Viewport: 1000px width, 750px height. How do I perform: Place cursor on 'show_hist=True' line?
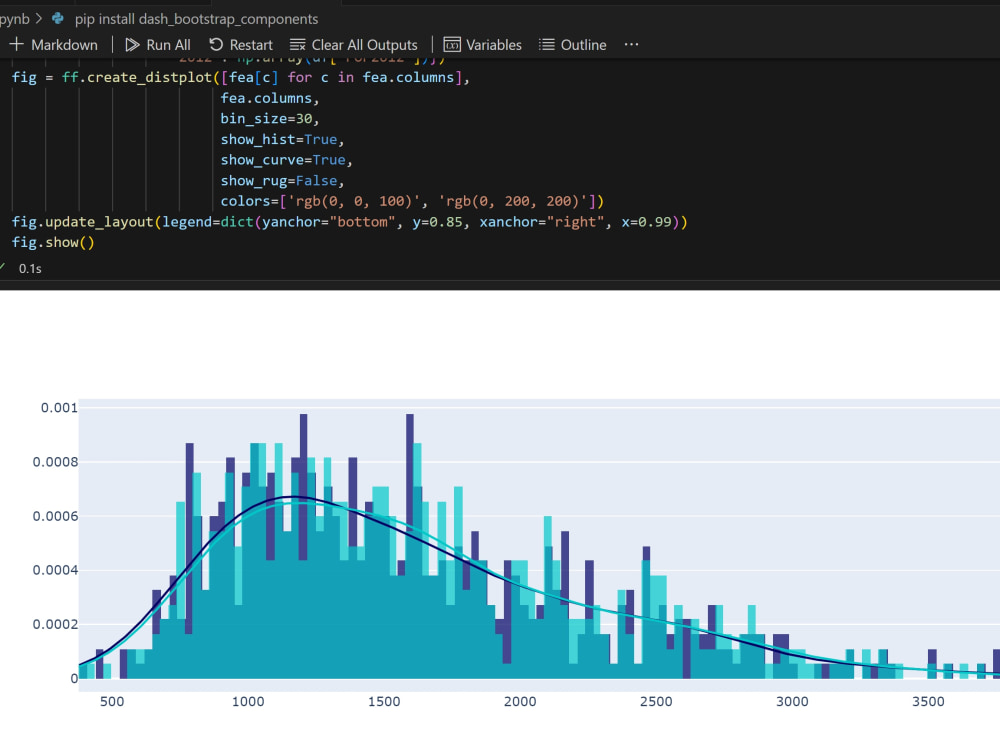(282, 140)
